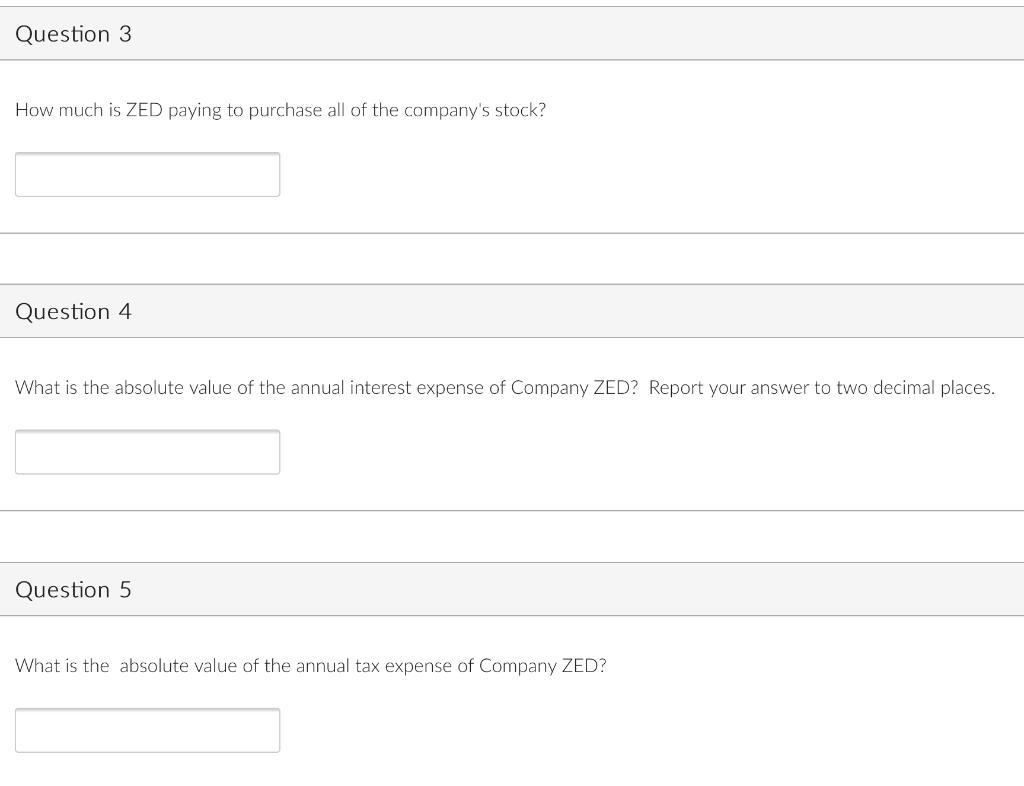Select the Question 5 answer text box
Viewport: 1024px width, 786px height.
tap(147, 730)
